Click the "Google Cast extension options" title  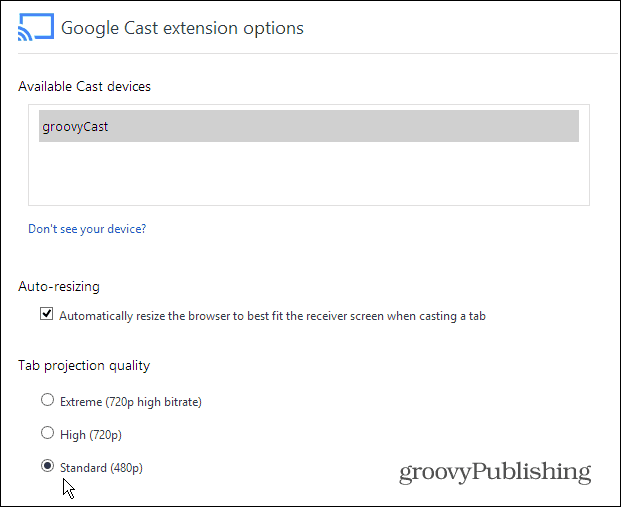pos(182,28)
